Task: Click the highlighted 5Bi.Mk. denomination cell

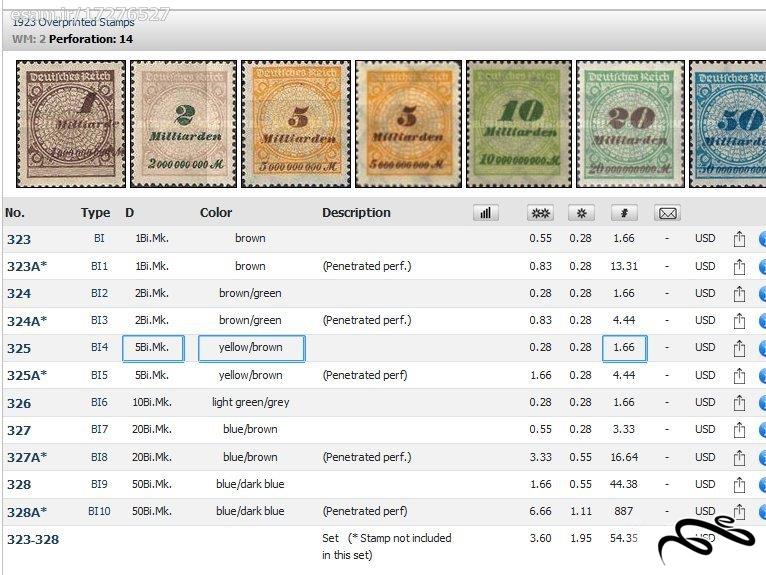Action: coord(153,348)
